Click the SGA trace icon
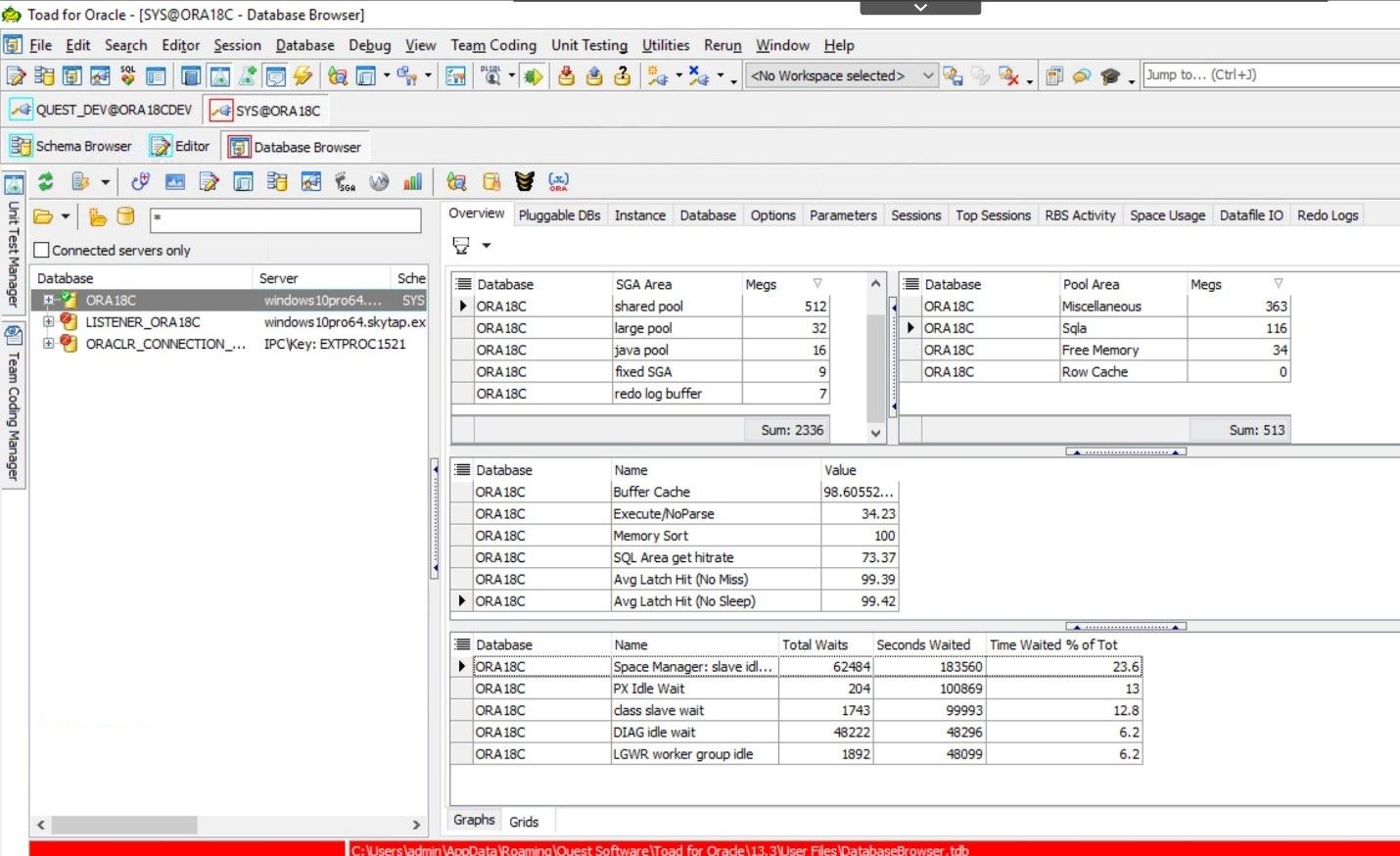 (345, 181)
